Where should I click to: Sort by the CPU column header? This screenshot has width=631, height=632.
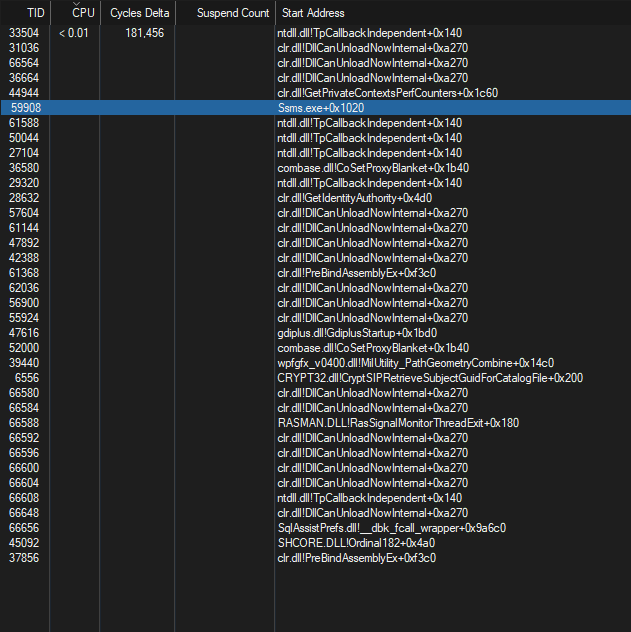pos(75,13)
